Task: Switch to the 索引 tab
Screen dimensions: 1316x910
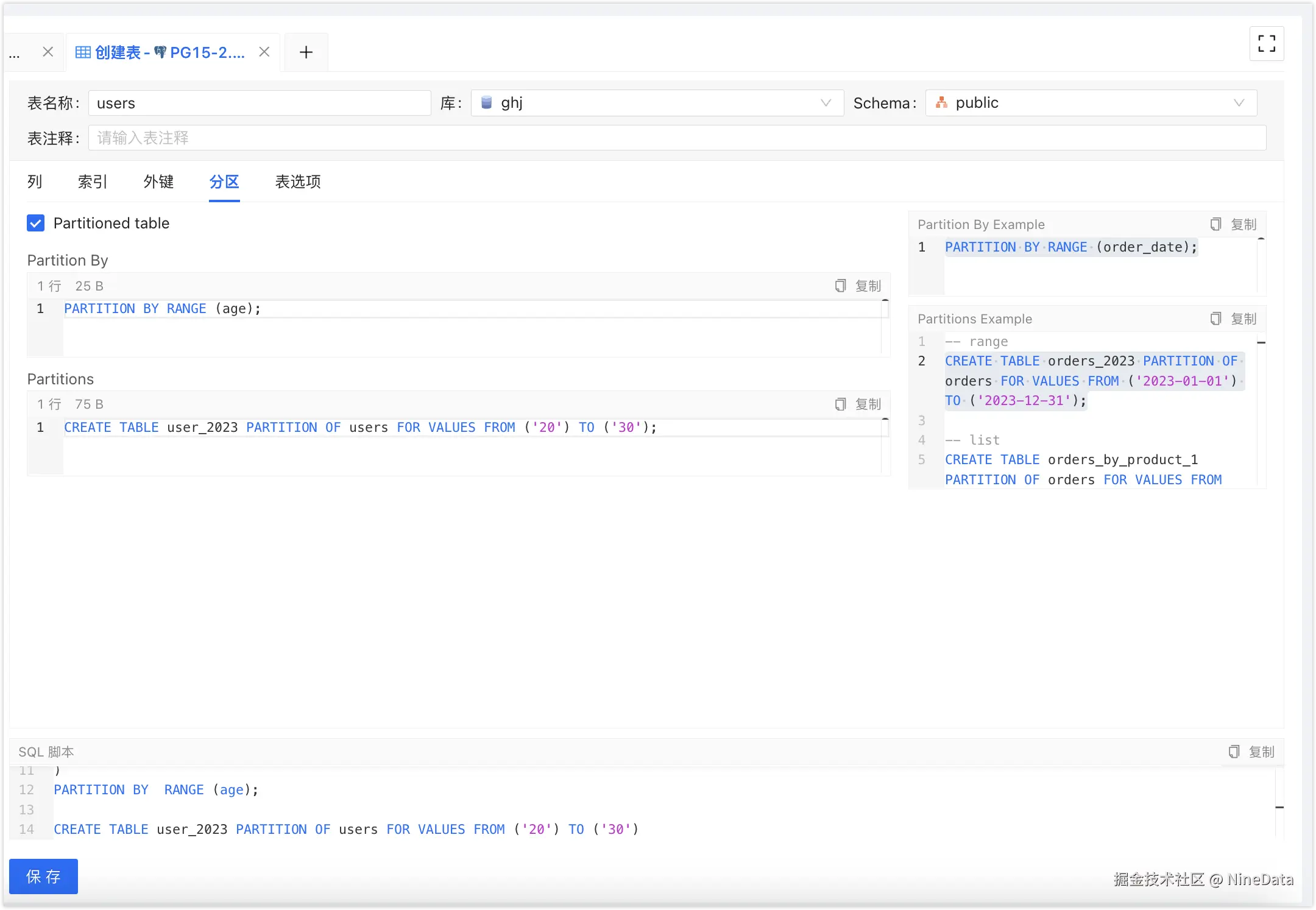Action: pyautogui.click(x=93, y=182)
